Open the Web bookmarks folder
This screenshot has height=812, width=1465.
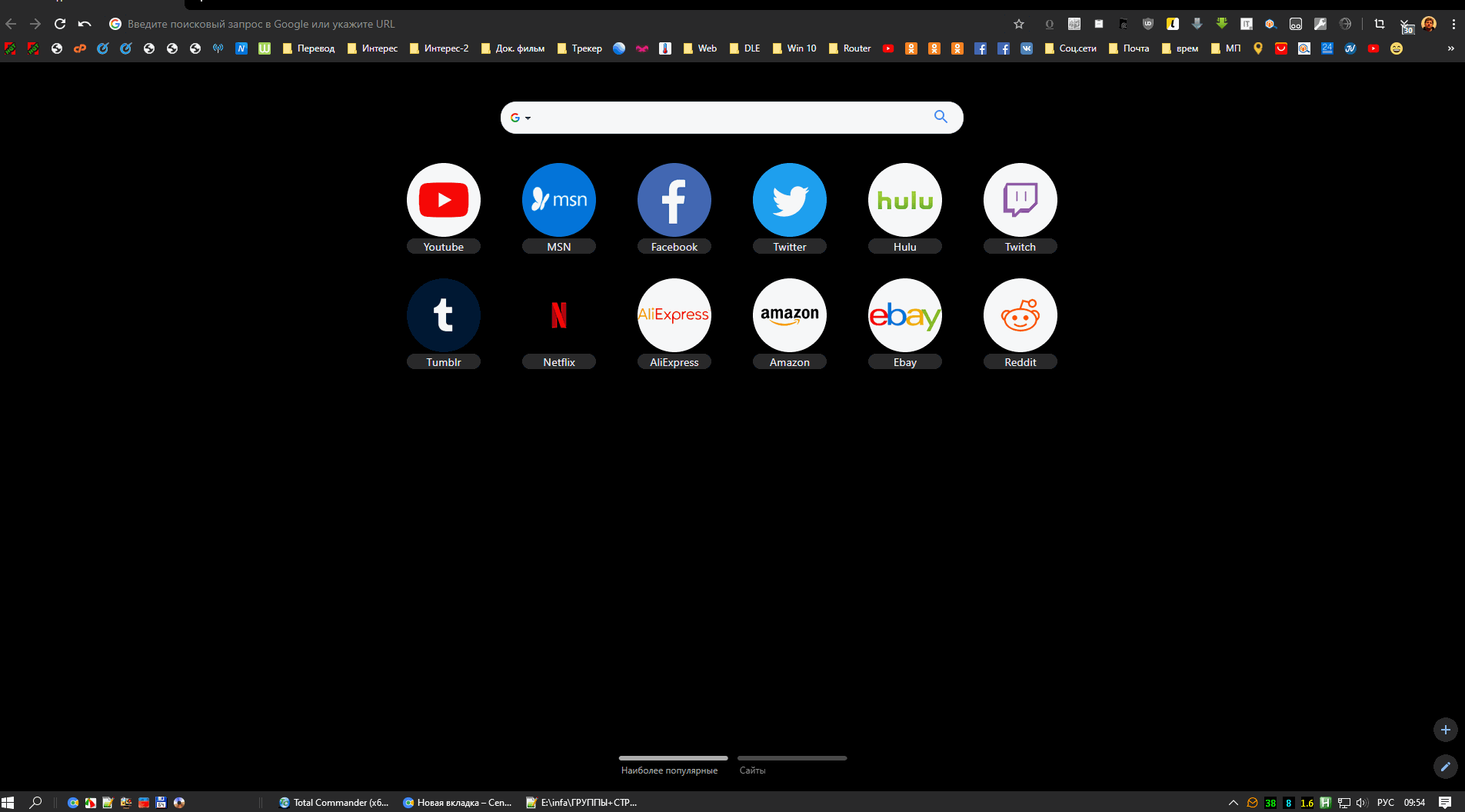click(700, 48)
